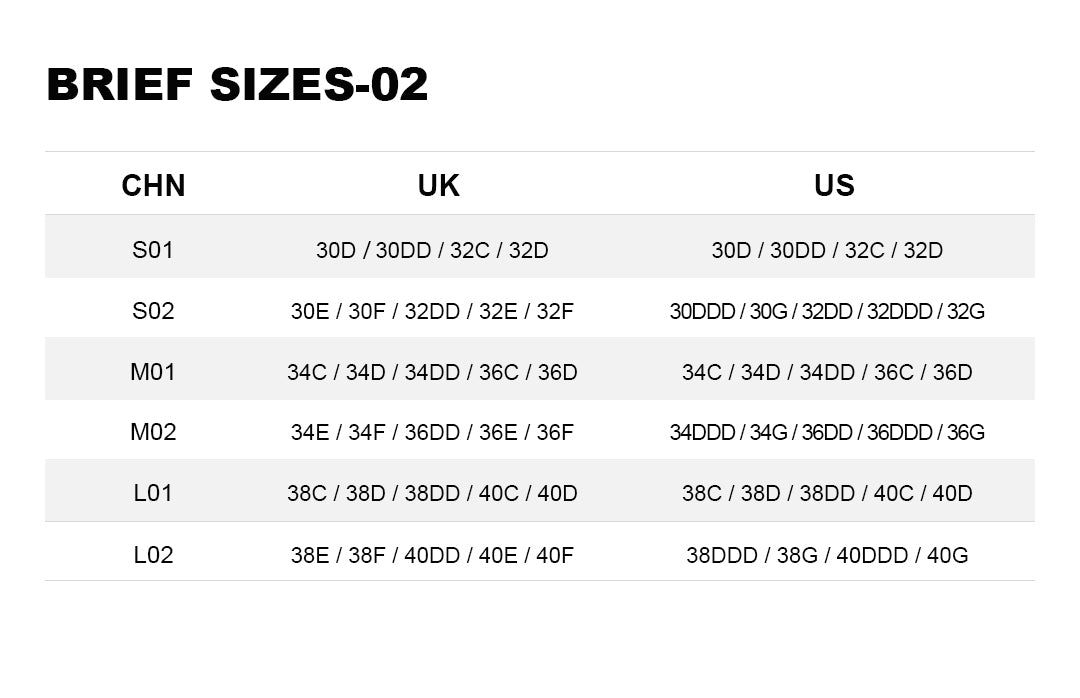
Task: Click the CHN column header
Action: [153, 185]
